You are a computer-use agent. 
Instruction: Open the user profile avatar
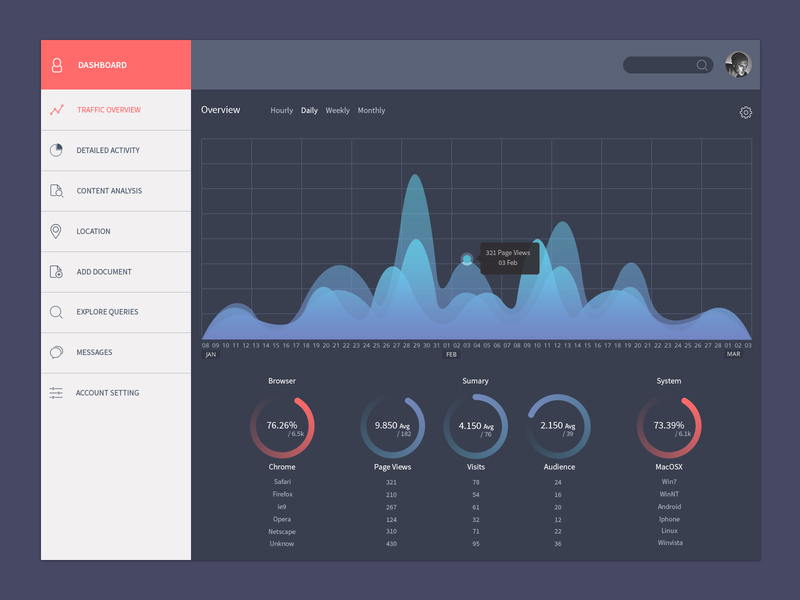pos(738,65)
